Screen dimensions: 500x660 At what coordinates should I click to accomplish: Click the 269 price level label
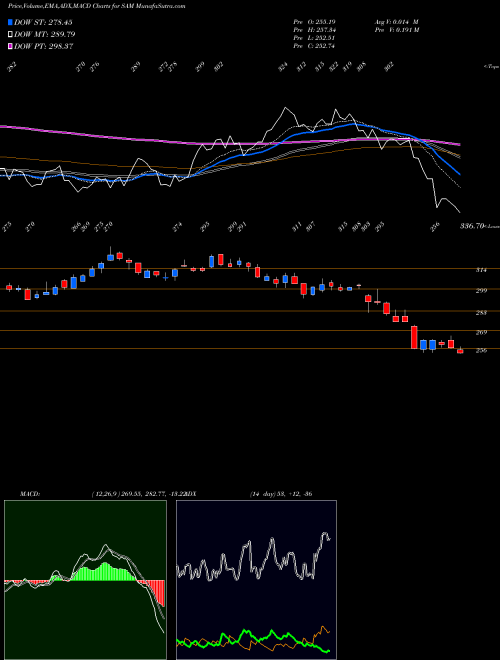pos(481,333)
